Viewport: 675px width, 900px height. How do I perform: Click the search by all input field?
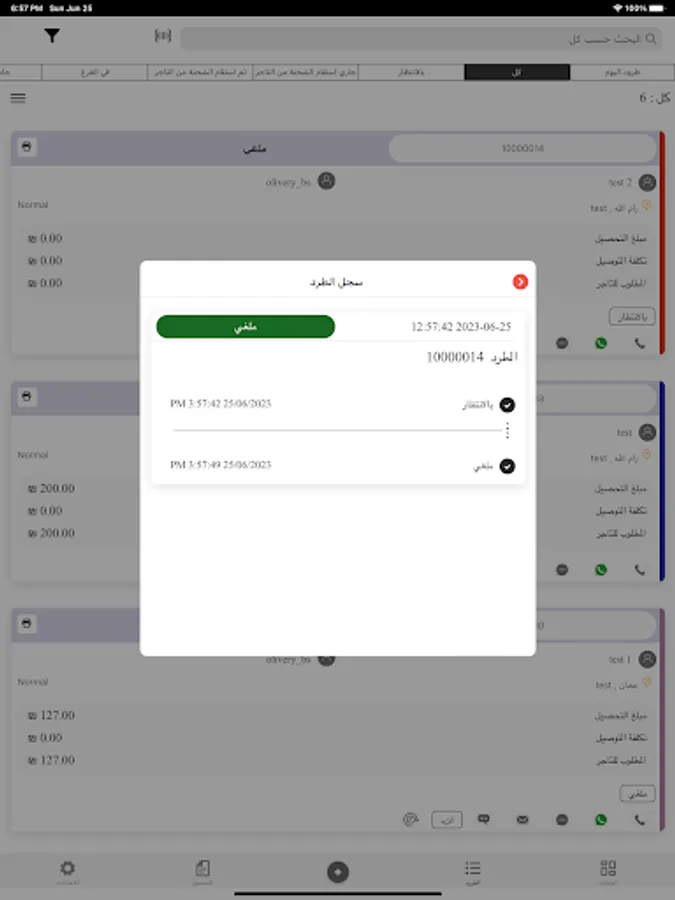click(421, 39)
